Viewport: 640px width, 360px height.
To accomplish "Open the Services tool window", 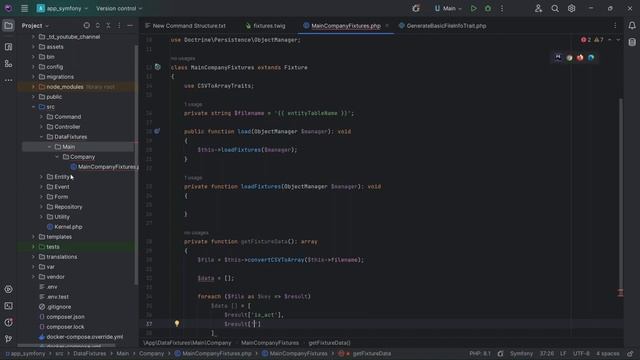I will [8, 289].
